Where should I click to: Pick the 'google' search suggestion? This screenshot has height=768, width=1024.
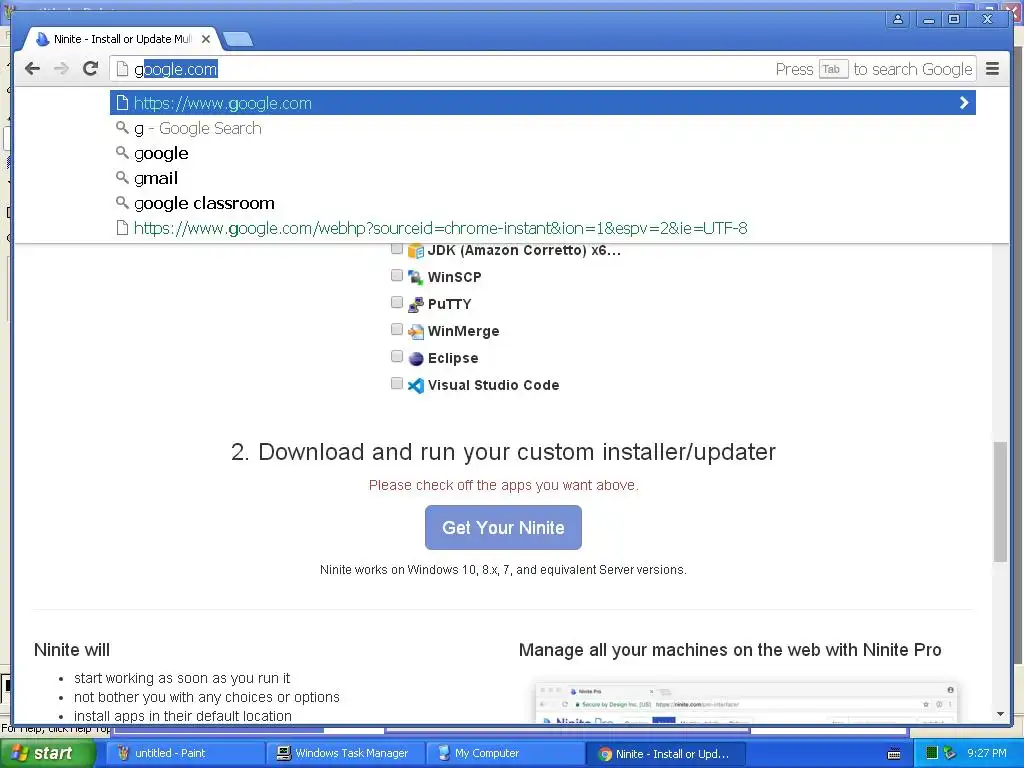click(x=543, y=153)
